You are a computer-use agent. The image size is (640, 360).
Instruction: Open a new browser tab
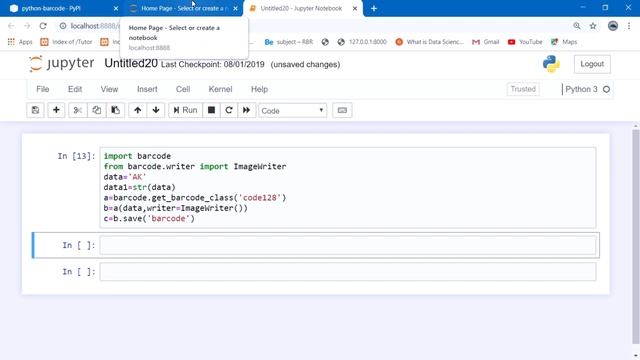(x=374, y=8)
